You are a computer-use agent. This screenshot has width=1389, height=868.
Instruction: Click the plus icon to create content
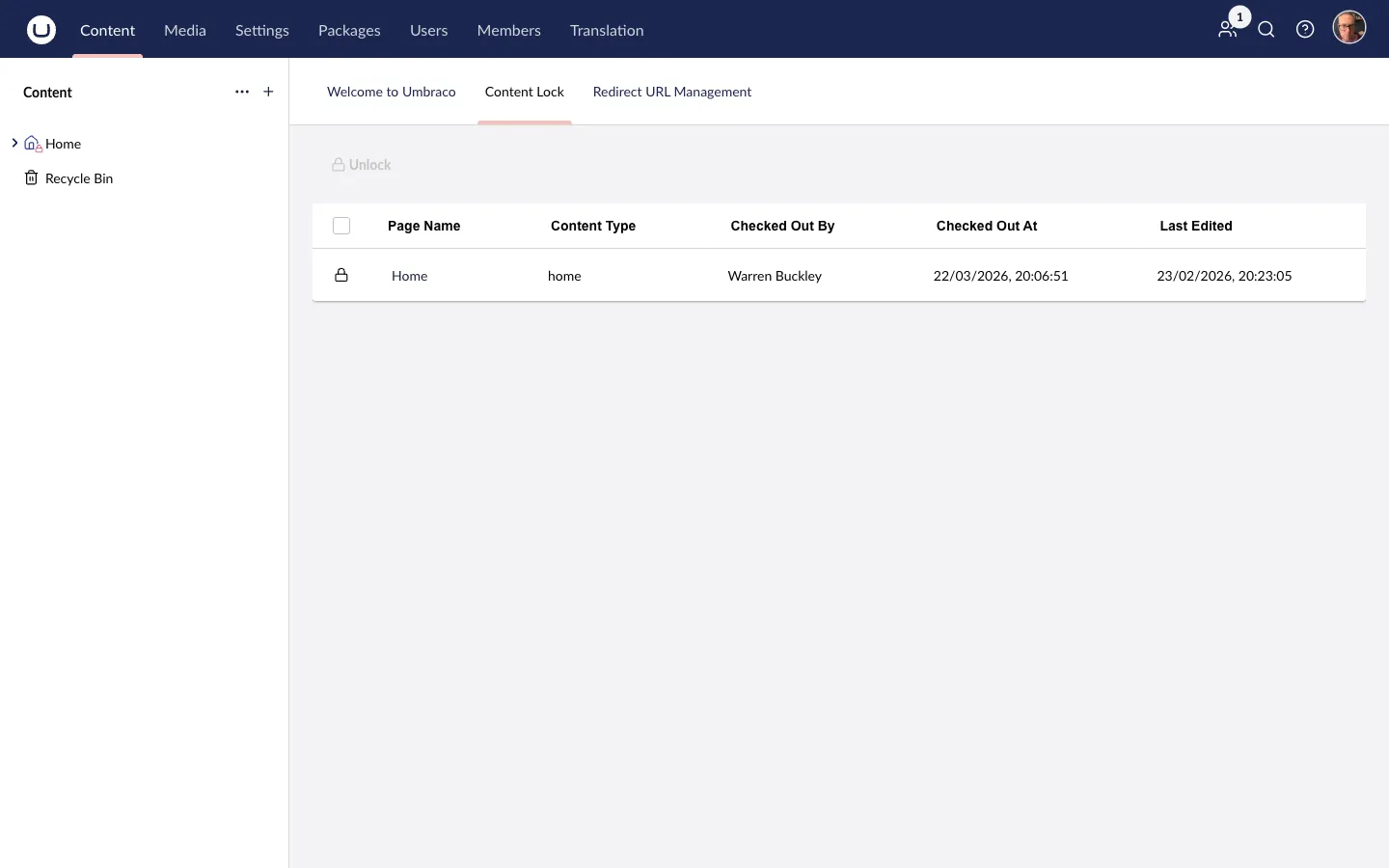click(268, 92)
